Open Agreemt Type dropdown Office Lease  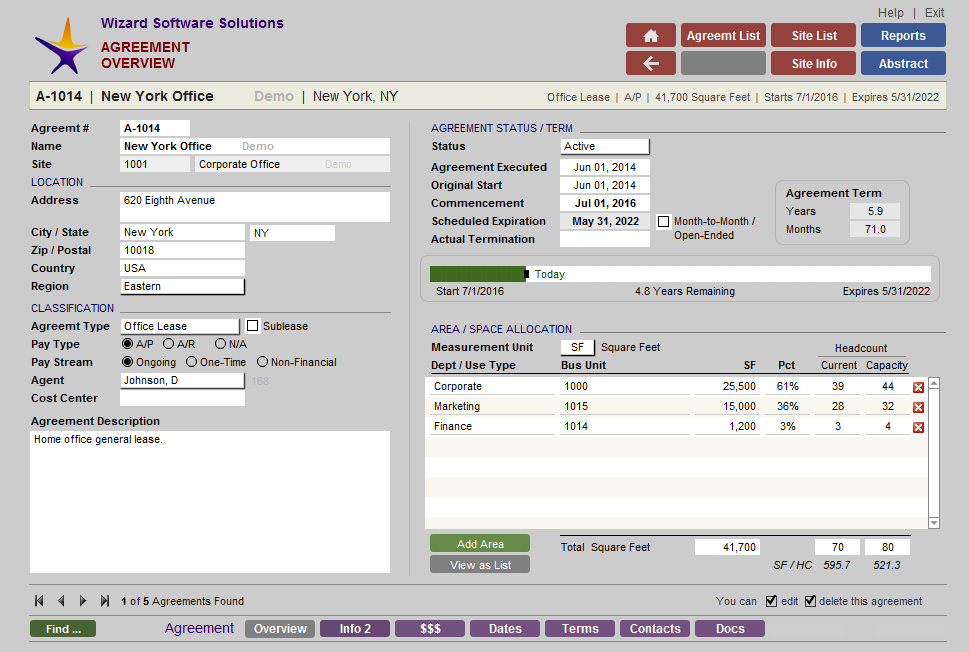click(179, 326)
